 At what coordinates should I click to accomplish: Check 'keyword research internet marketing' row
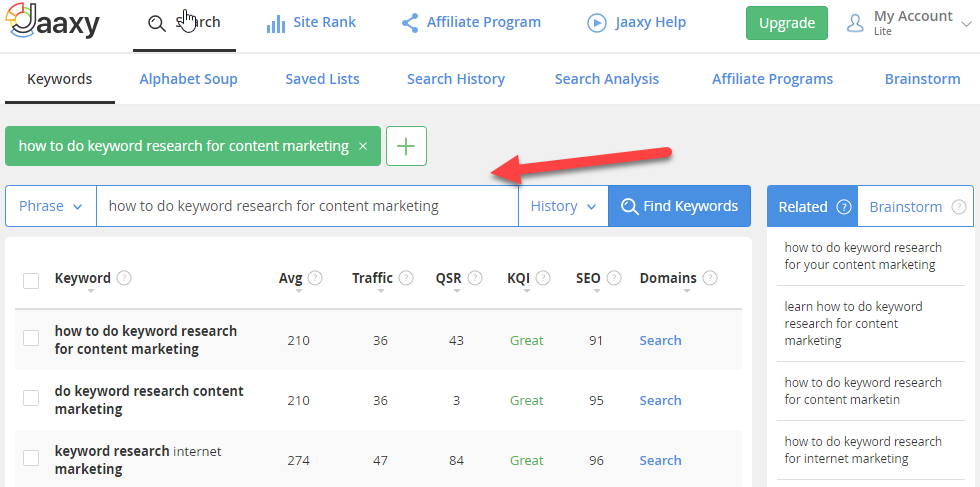click(31, 458)
